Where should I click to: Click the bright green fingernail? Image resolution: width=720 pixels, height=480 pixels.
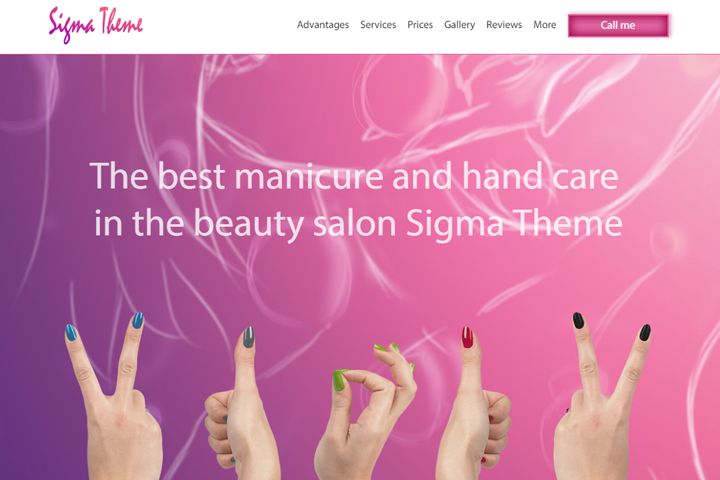(338, 380)
